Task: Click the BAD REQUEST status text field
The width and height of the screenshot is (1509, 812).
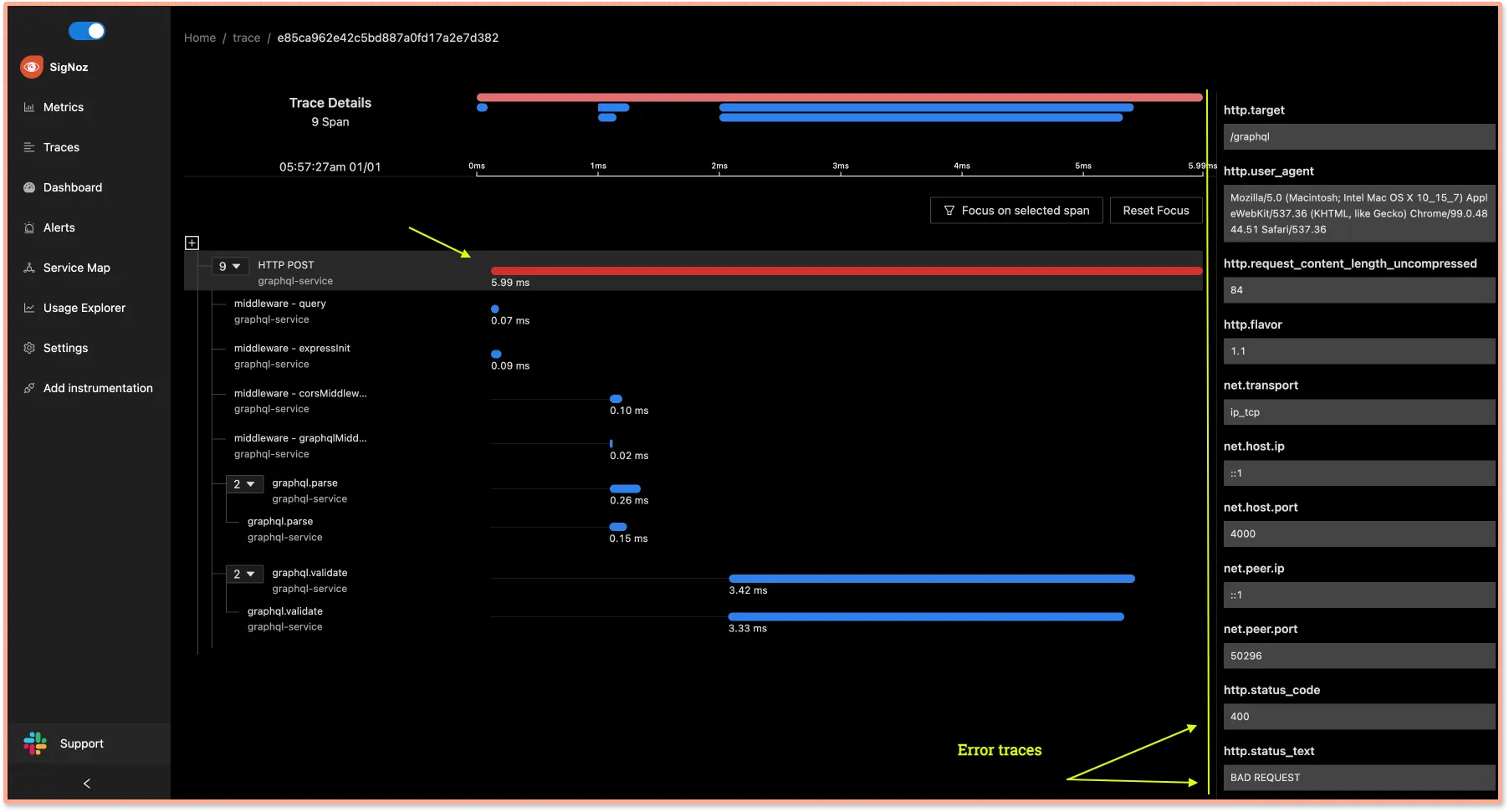Action: [x=1358, y=778]
